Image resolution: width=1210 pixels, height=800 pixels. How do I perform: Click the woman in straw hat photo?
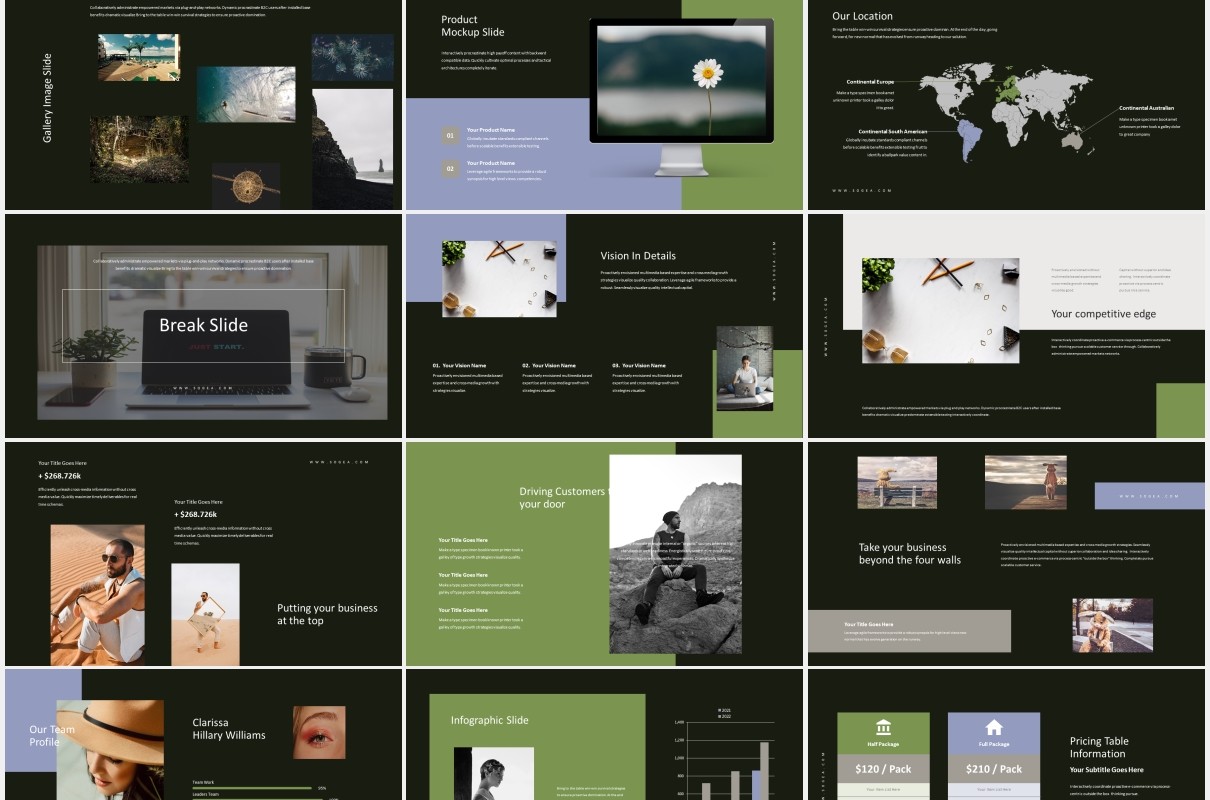pyautogui.click(x=110, y=750)
